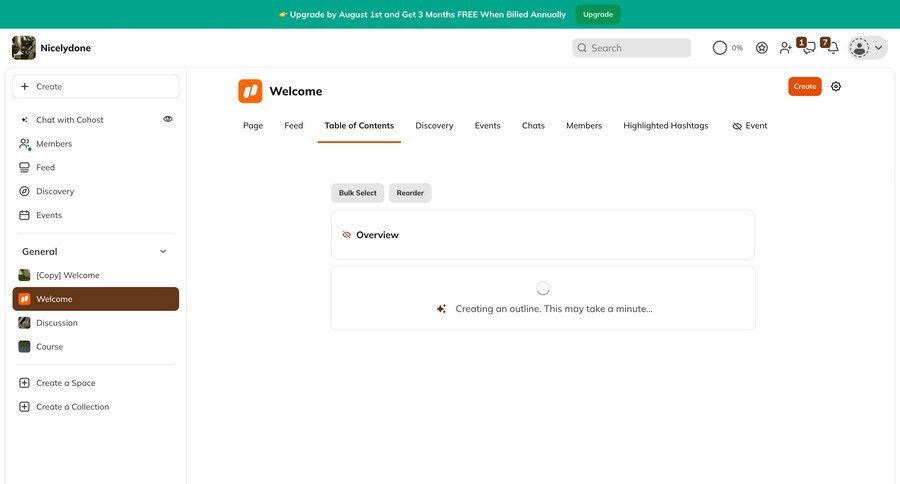The image size is (900, 484).
Task: Switch to the Discovery tab
Action: 435,126
